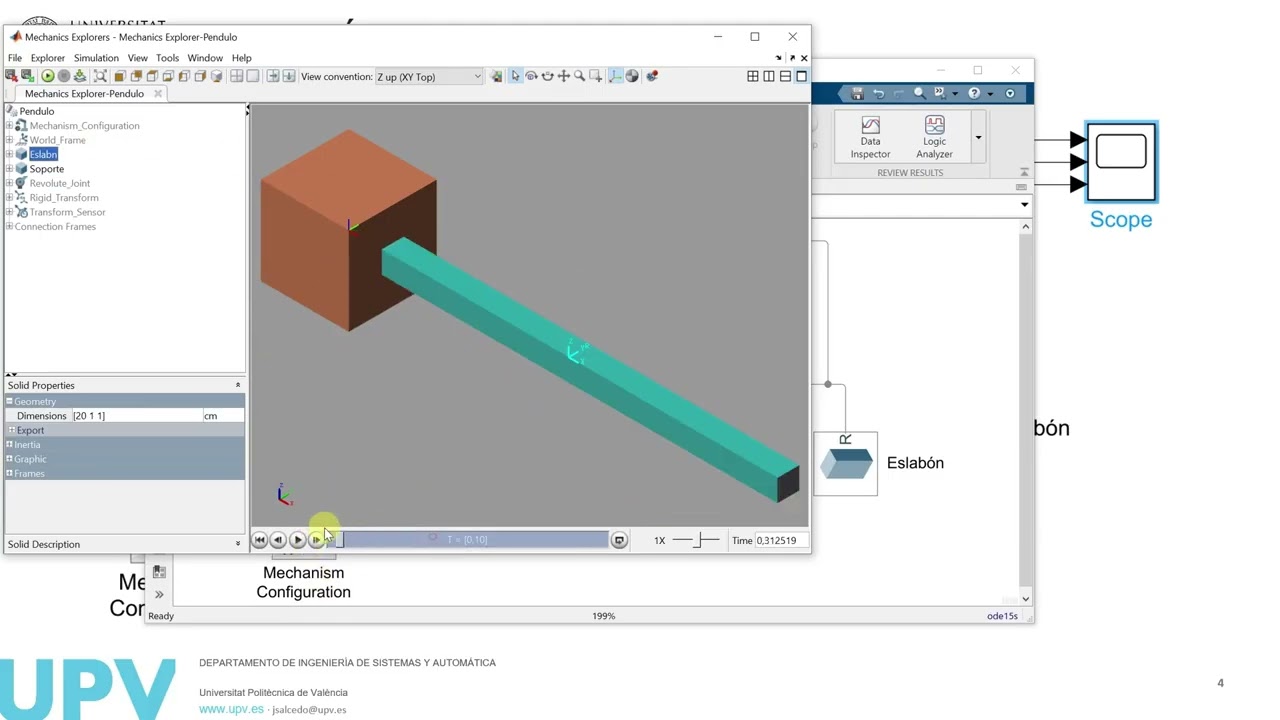Screen dimensions: 1280x720
Task: Toggle center of mass visibility
Action: 631,76
